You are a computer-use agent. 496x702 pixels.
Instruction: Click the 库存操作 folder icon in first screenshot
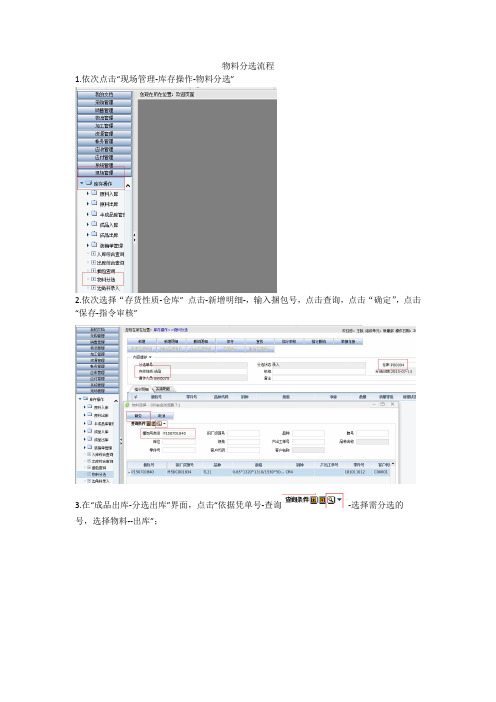pos(89,183)
